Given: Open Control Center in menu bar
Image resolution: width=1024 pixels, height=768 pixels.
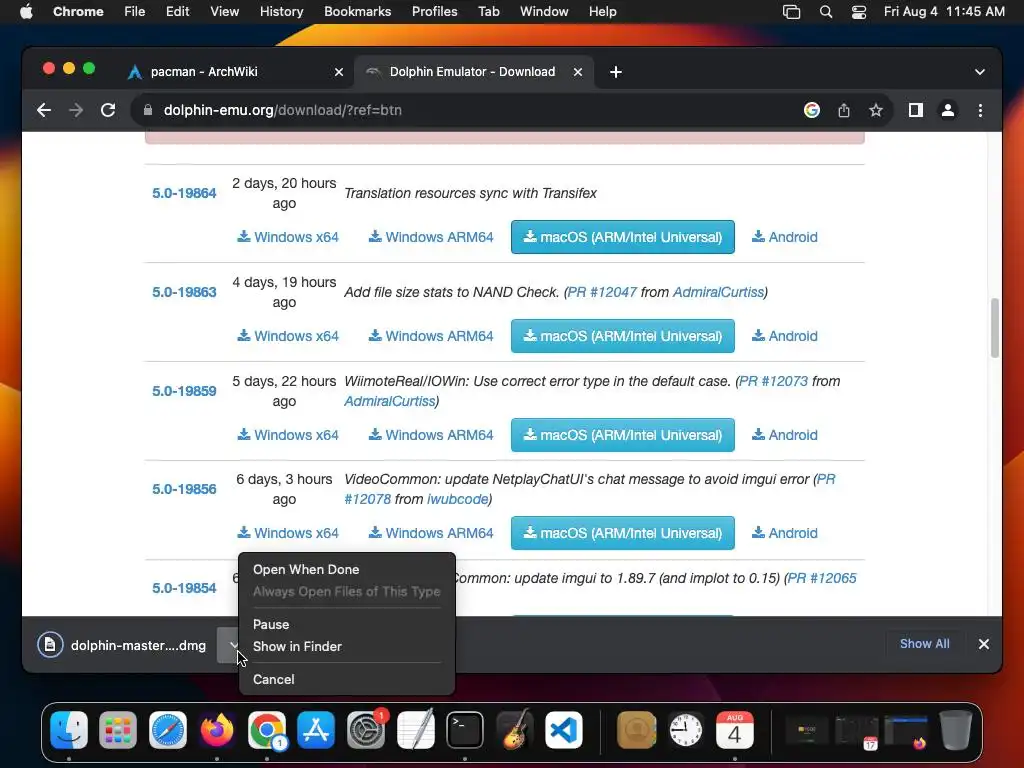Looking at the screenshot, I should click(859, 12).
